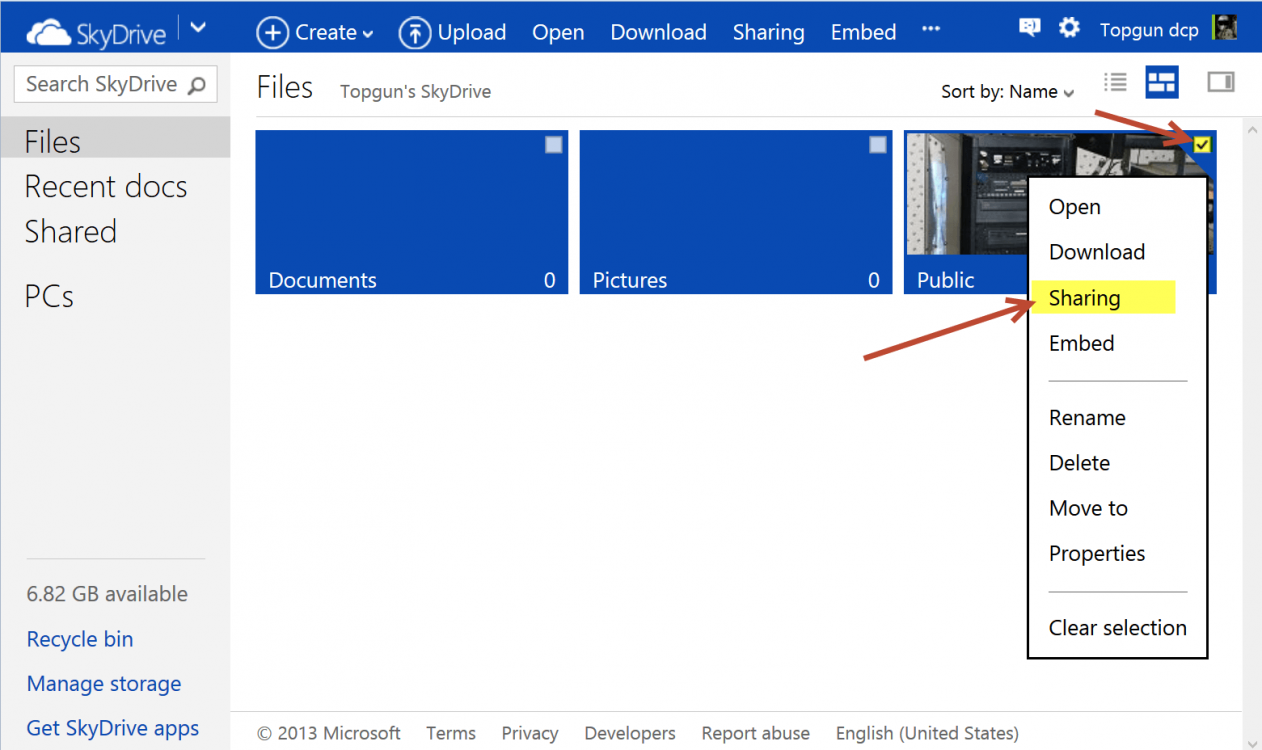Click the scrollbar up arrow
This screenshot has height=750, width=1262.
pyautogui.click(x=1251, y=128)
